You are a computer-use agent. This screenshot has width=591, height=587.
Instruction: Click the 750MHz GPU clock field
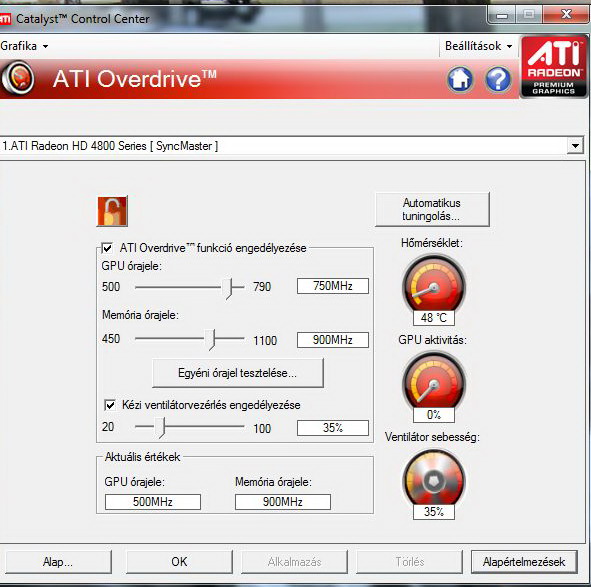(333, 286)
